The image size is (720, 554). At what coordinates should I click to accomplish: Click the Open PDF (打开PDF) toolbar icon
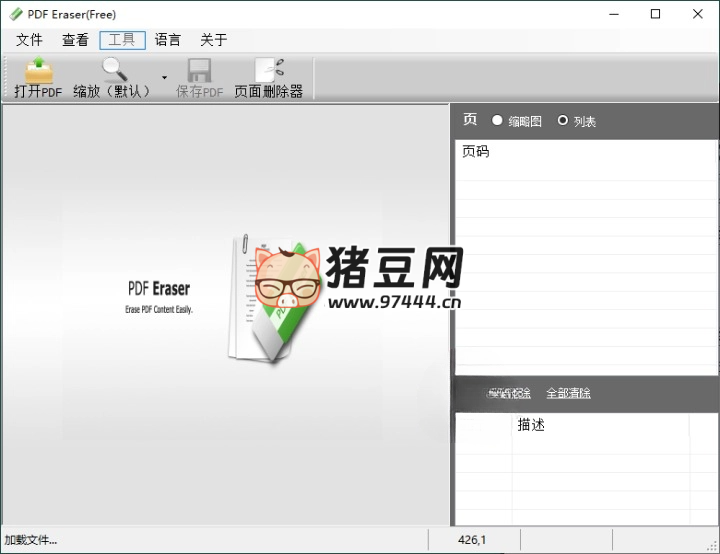[39, 70]
